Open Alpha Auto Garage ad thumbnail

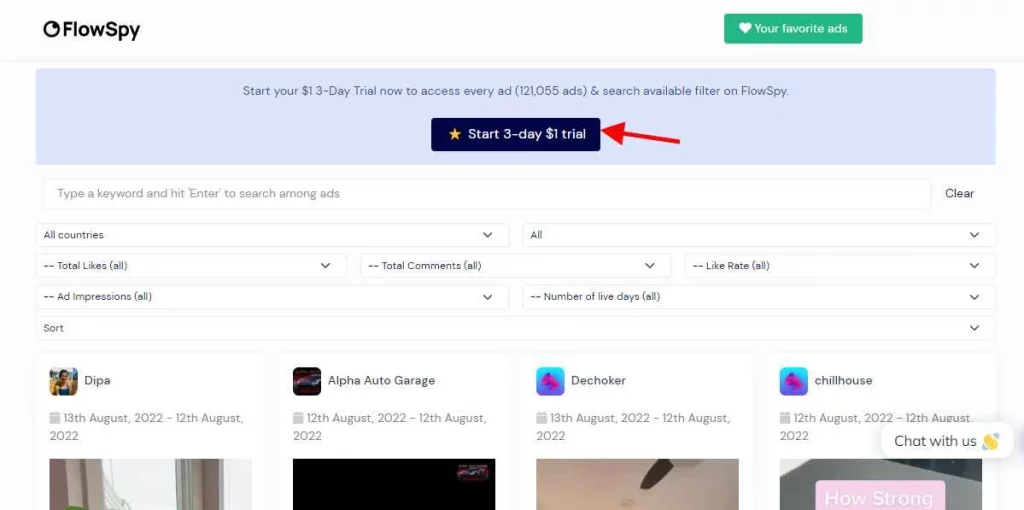click(394, 484)
